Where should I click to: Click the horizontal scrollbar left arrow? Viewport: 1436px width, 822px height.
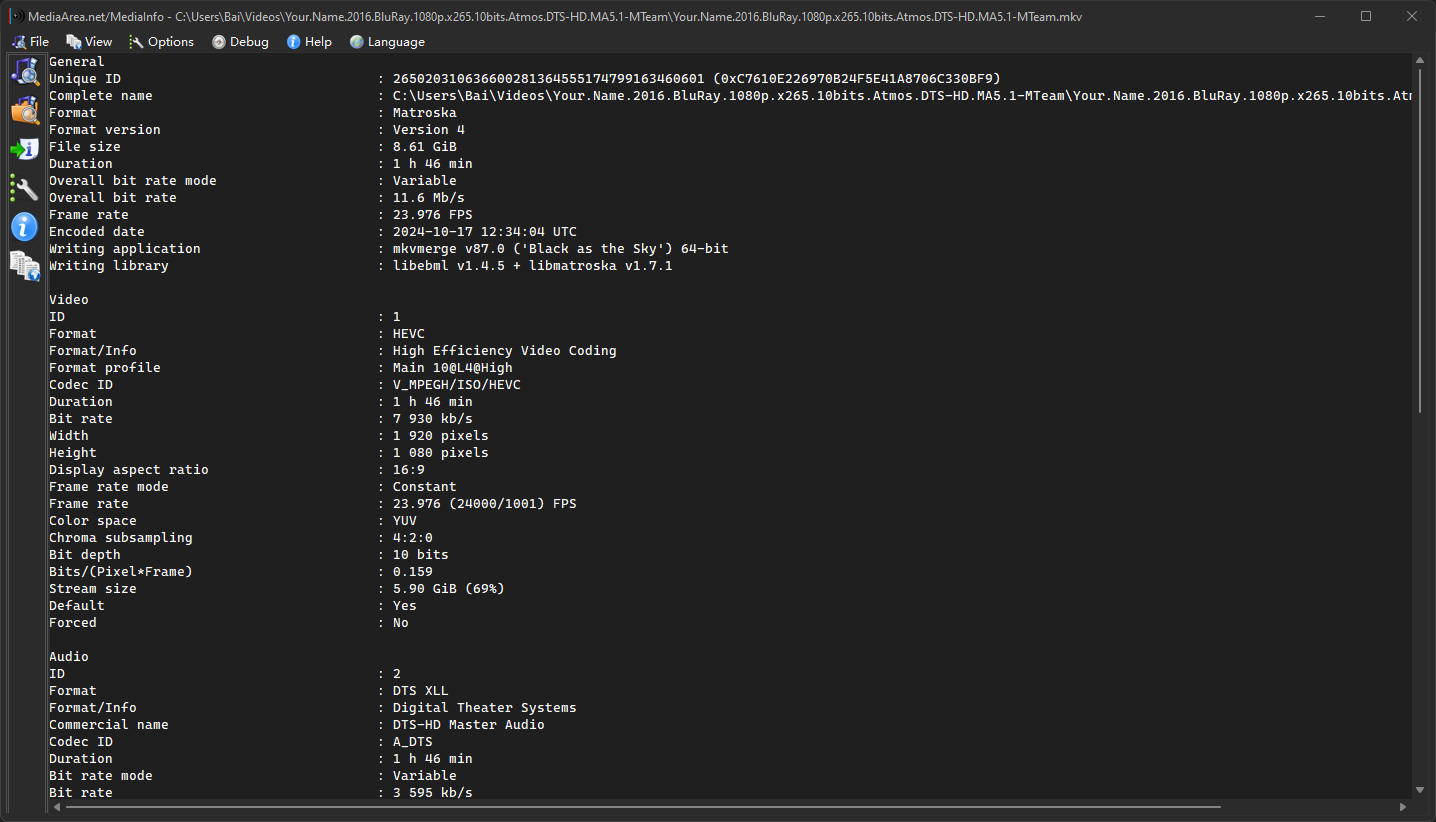point(57,806)
